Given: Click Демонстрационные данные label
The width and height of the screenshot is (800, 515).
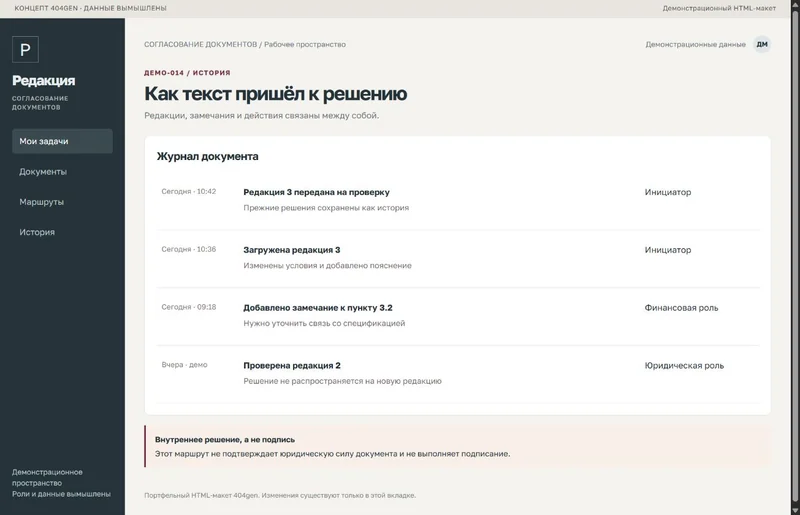Looking at the screenshot, I should pyautogui.click(x=695, y=44).
